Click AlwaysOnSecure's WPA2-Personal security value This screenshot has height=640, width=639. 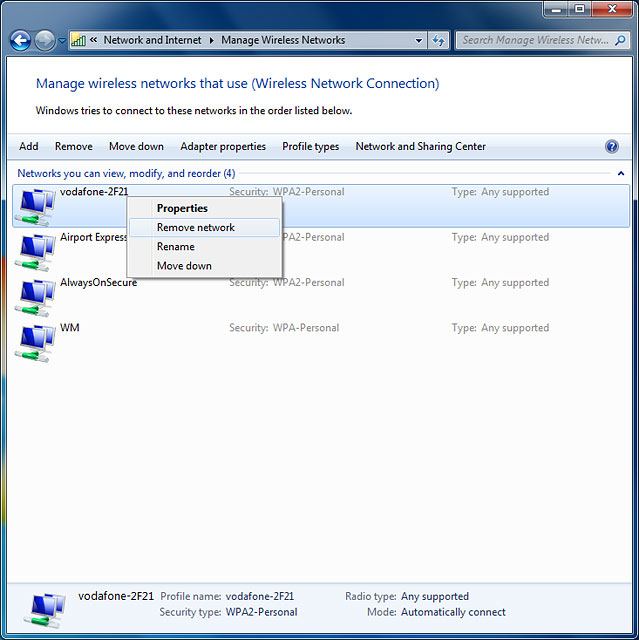[308, 282]
